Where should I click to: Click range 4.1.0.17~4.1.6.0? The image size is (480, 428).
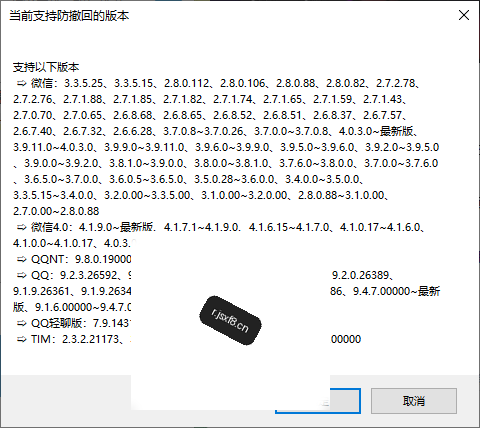click(x=380, y=227)
